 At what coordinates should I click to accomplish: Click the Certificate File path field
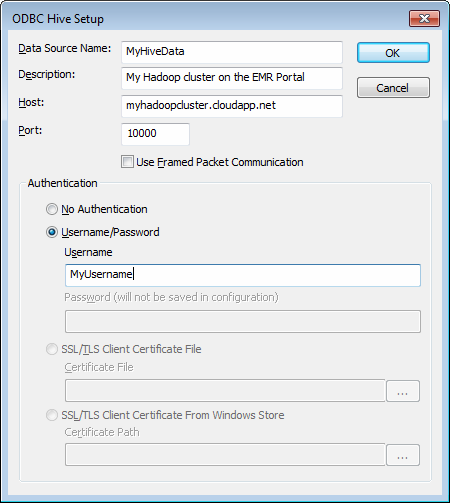(225, 390)
